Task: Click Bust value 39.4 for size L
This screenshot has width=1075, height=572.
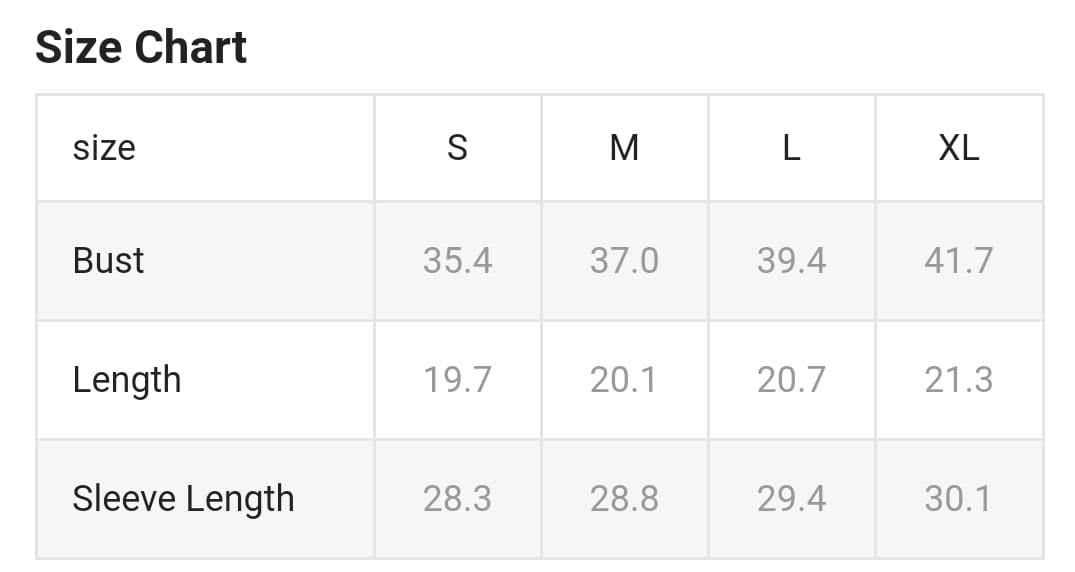Action: point(791,260)
